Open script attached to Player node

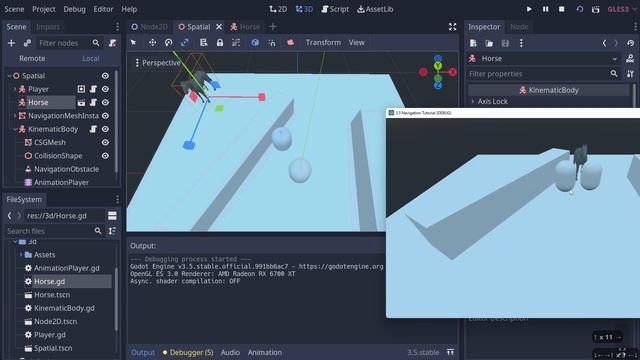click(x=93, y=89)
